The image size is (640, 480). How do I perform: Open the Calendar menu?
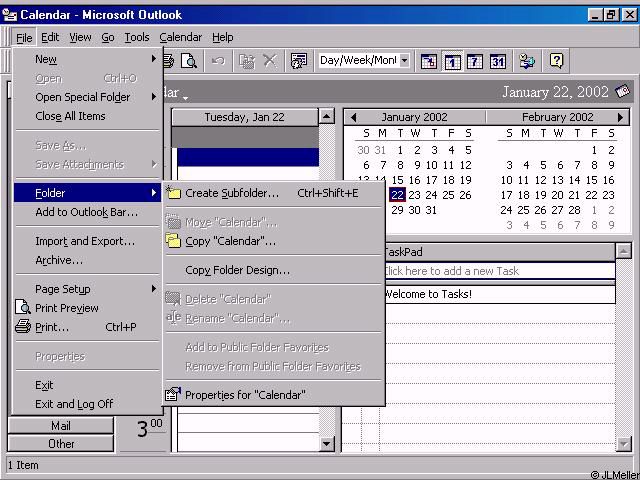tap(180, 38)
